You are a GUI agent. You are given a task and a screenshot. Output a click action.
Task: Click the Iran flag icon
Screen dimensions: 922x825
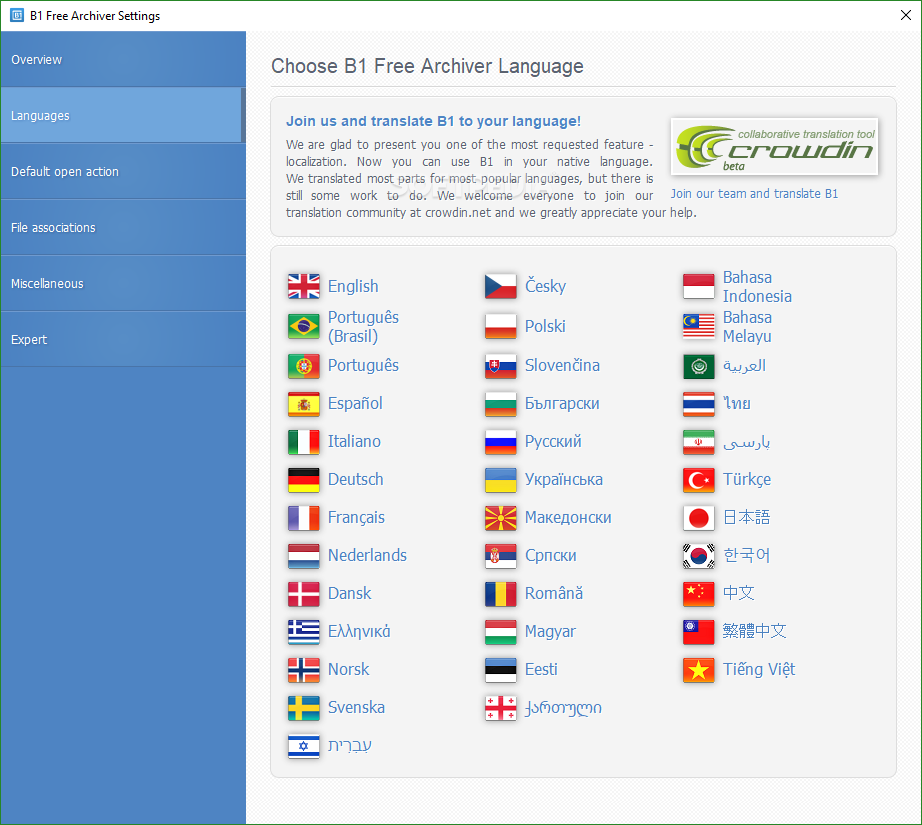point(699,442)
